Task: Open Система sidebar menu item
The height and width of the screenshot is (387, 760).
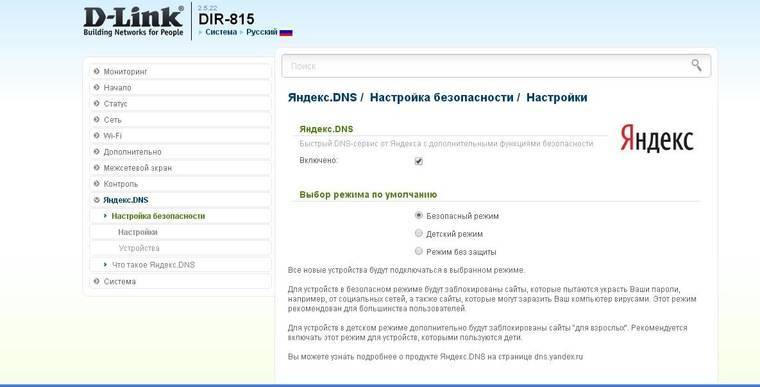Action: pos(180,281)
